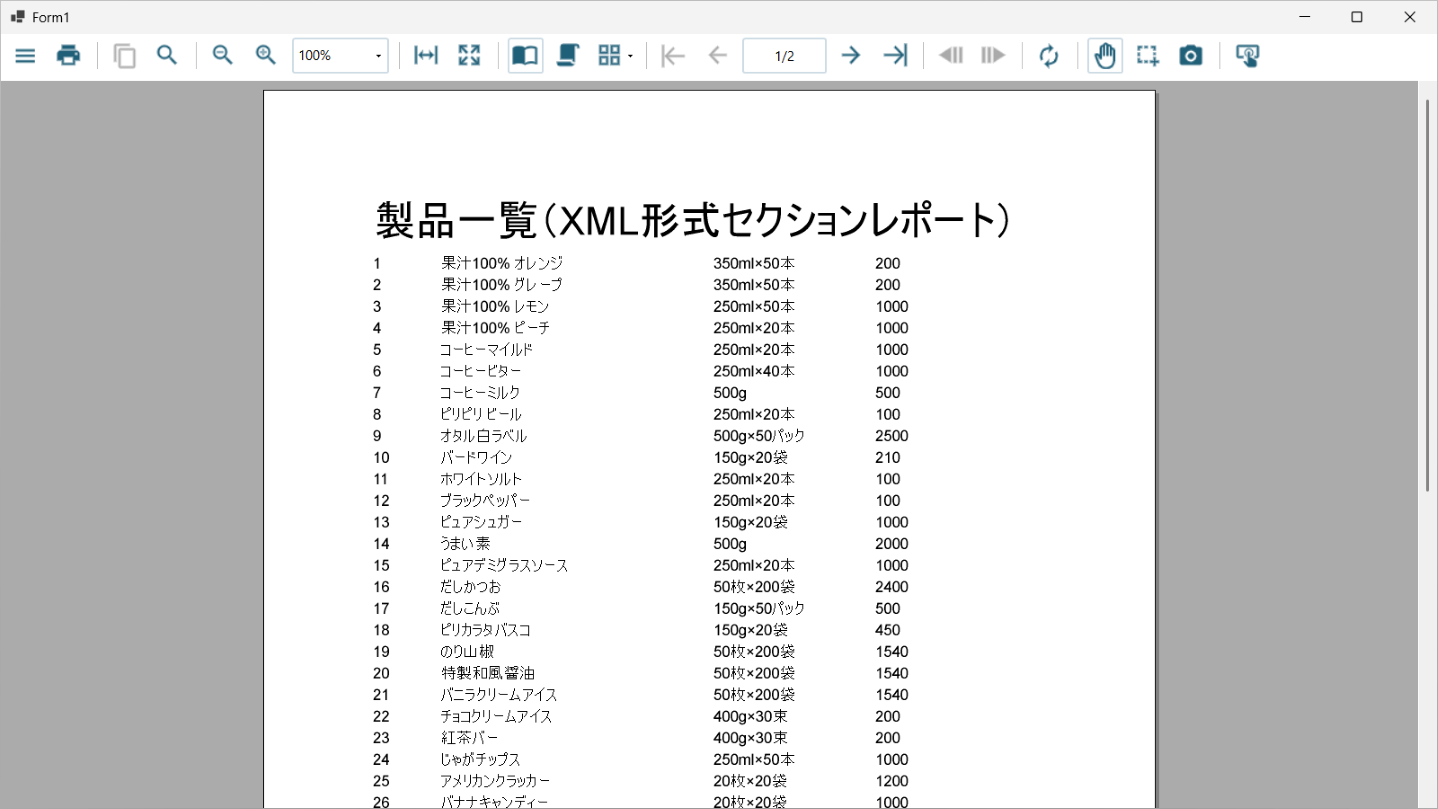This screenshot has width=1438, height=809.
Task: Click product name じゃがチップス
Action: [481, 760]
